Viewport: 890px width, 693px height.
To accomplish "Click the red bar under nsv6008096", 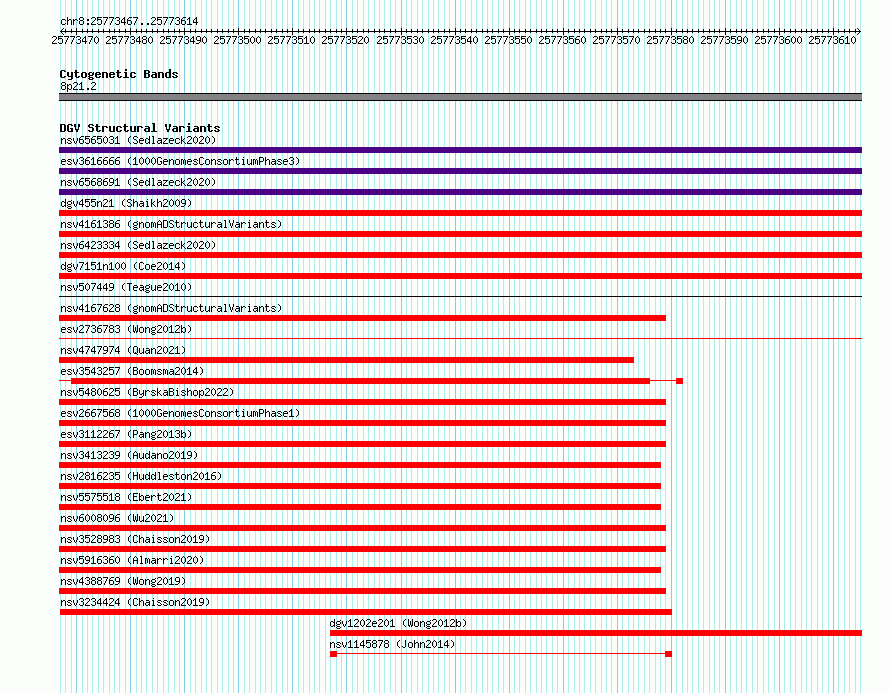I will tap(362, 528).
